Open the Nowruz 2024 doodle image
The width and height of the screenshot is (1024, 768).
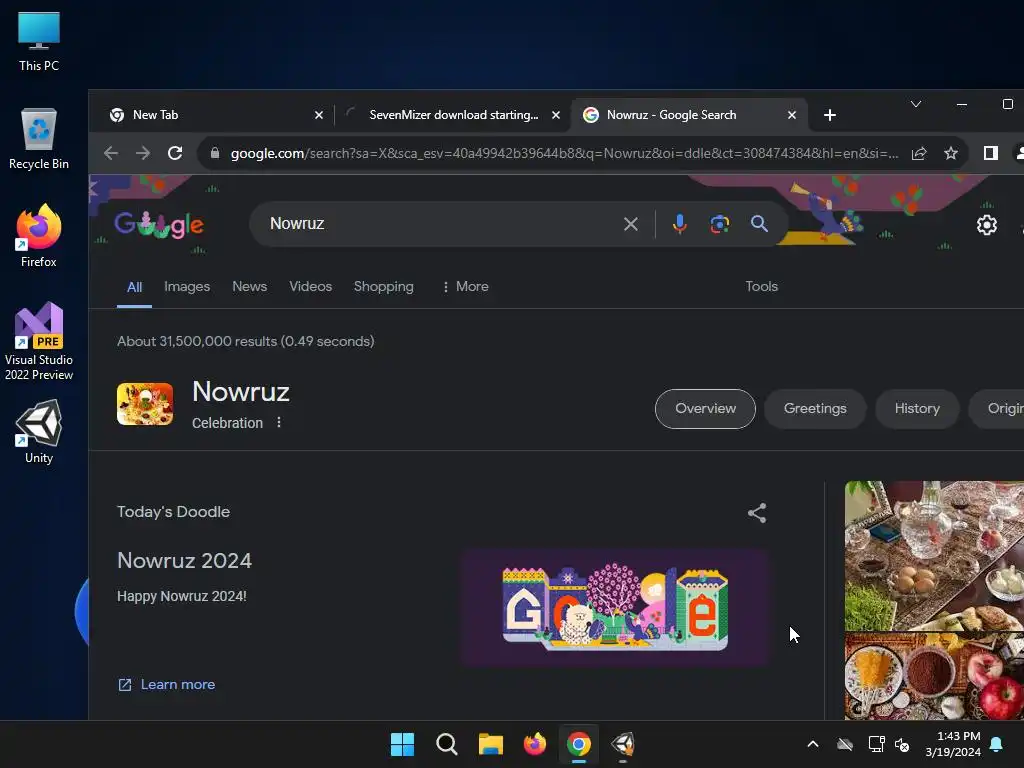coord(615,607)
